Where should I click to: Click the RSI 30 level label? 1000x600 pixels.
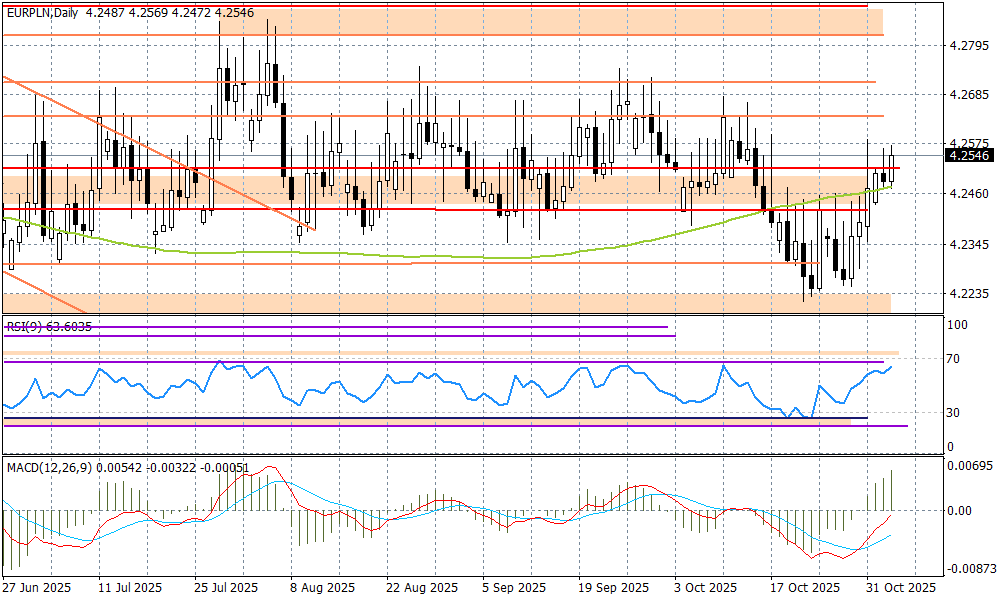[956, 413]
